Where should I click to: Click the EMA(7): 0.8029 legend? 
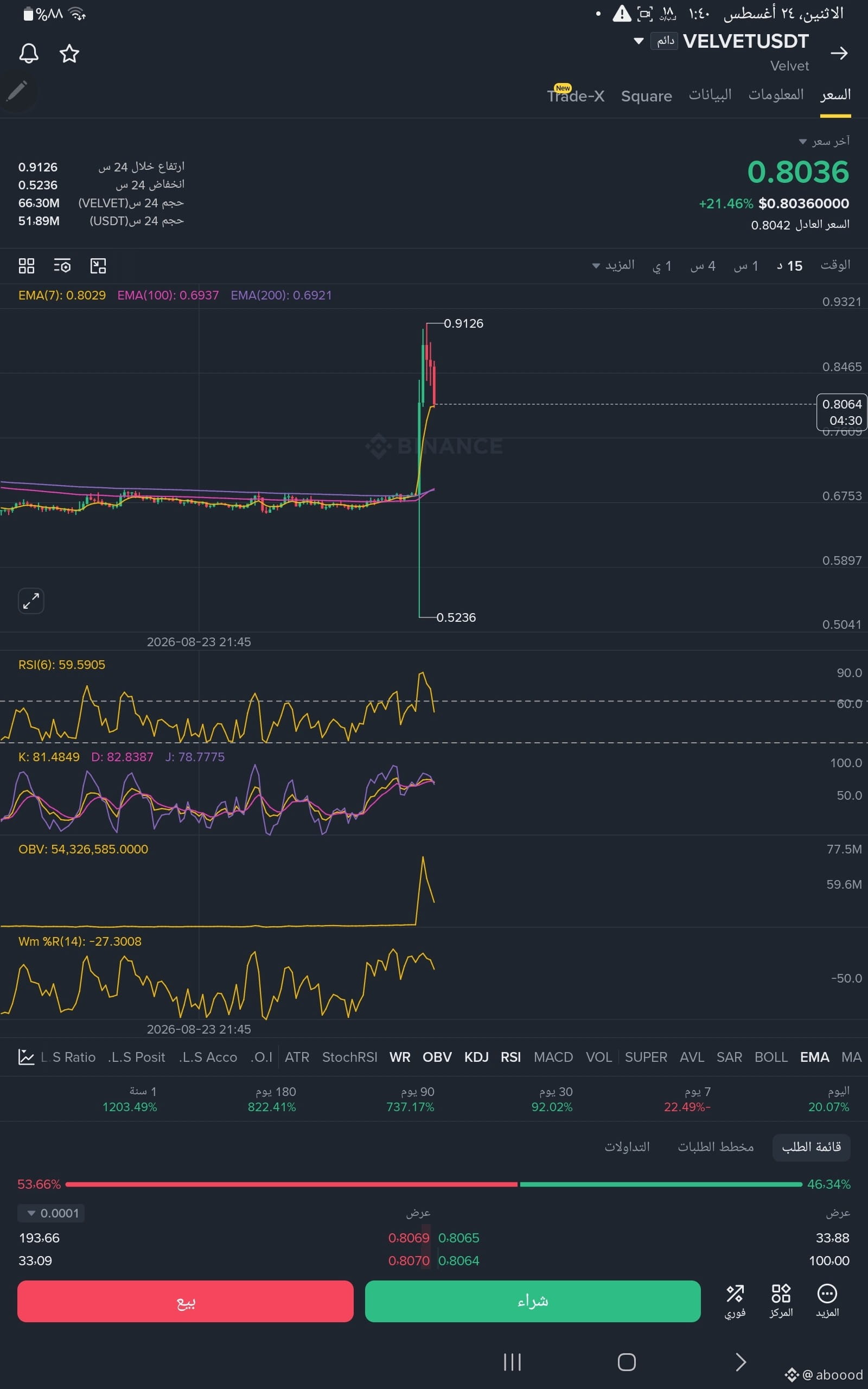[x=62, y=295]
